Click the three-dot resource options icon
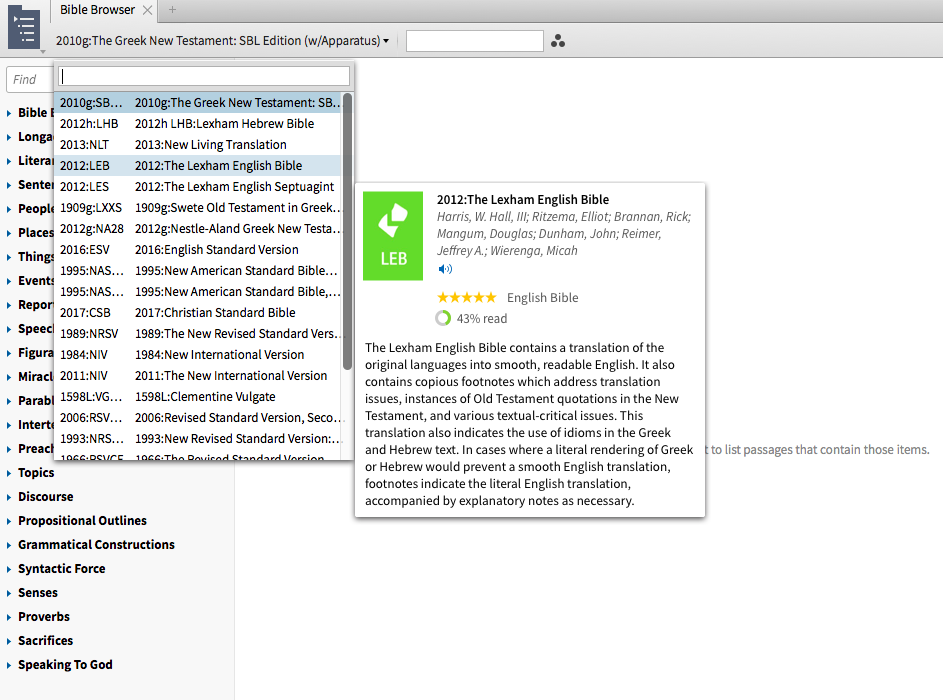 tap(558, 41)
